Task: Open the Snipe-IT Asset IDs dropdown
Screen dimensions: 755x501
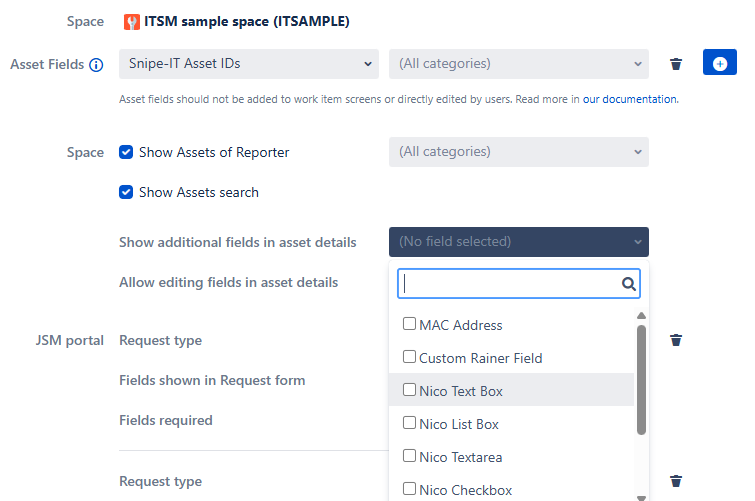Action: [248, 64]
